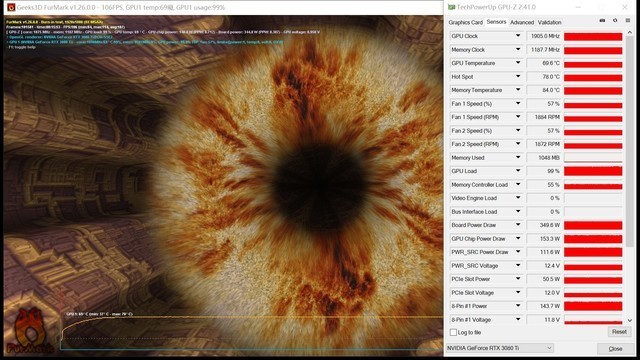The image size is (640, 360).
Task: Click the Reset button
Action: (x=619, y=332)
